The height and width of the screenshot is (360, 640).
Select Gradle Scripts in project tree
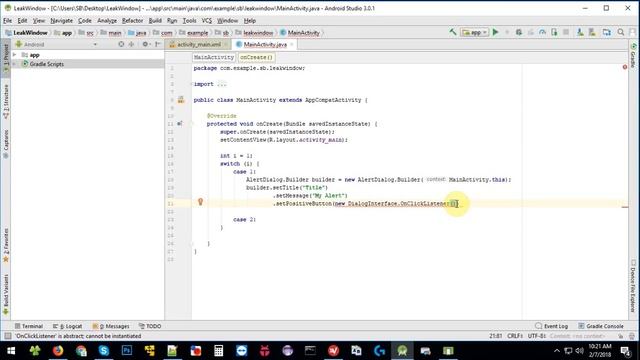(x=88, y=64)
